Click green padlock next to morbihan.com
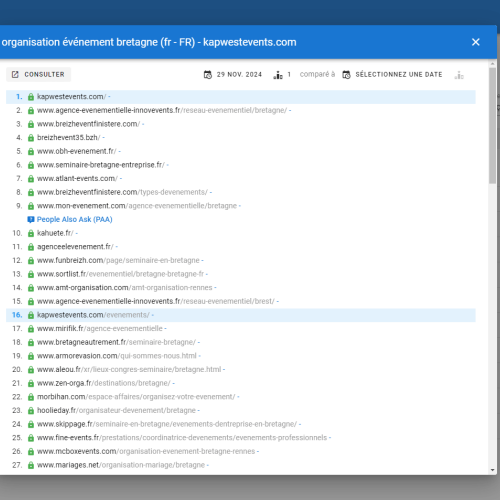The width and height of the screenshot is (500, 500). click(31, 397)
